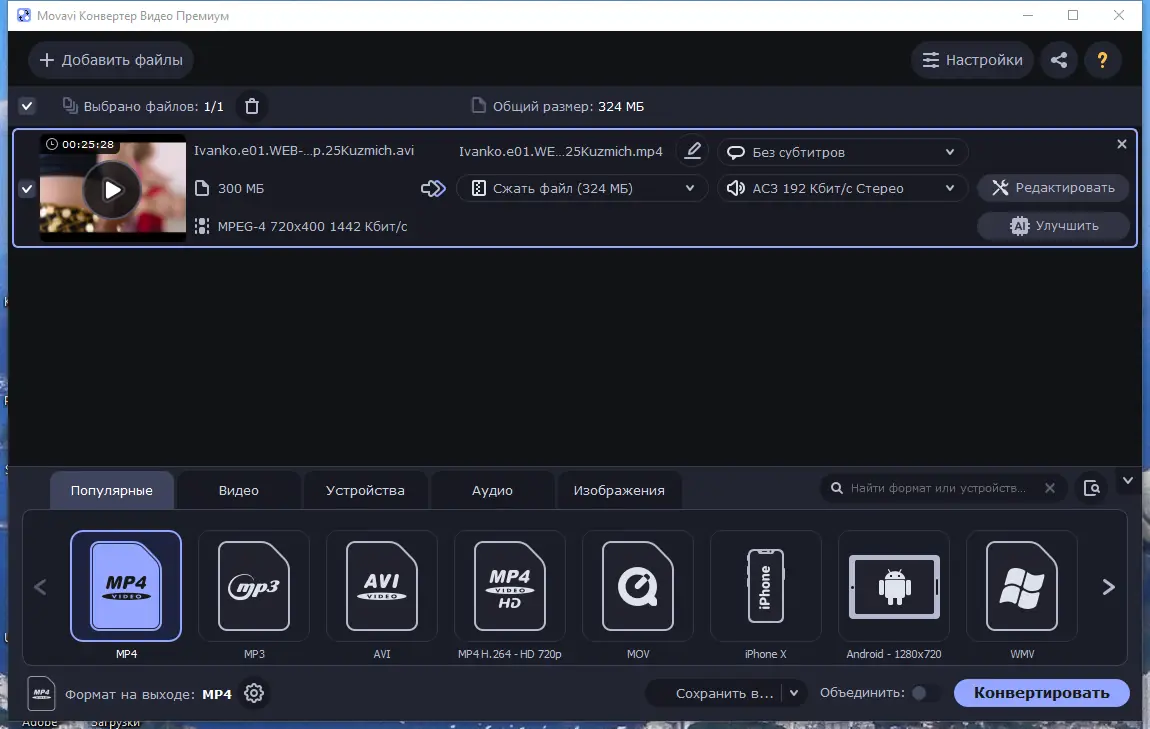Image resolution: width=1150 pixels, height=729 pixels.
Task: Click the 'Конвертировать' button
Action: tap(1041, 693)
